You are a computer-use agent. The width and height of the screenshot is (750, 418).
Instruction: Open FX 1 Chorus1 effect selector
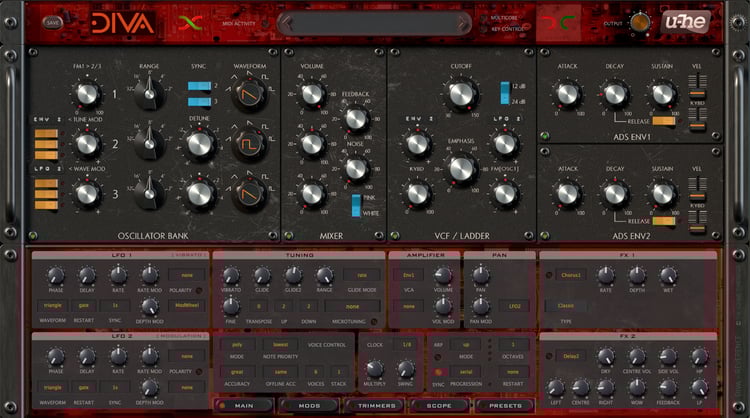pyautogui.click(x=571, y=275)
